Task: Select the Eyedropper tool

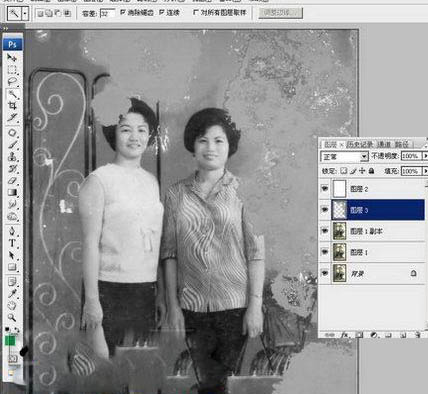Action: tap(12, 293)
